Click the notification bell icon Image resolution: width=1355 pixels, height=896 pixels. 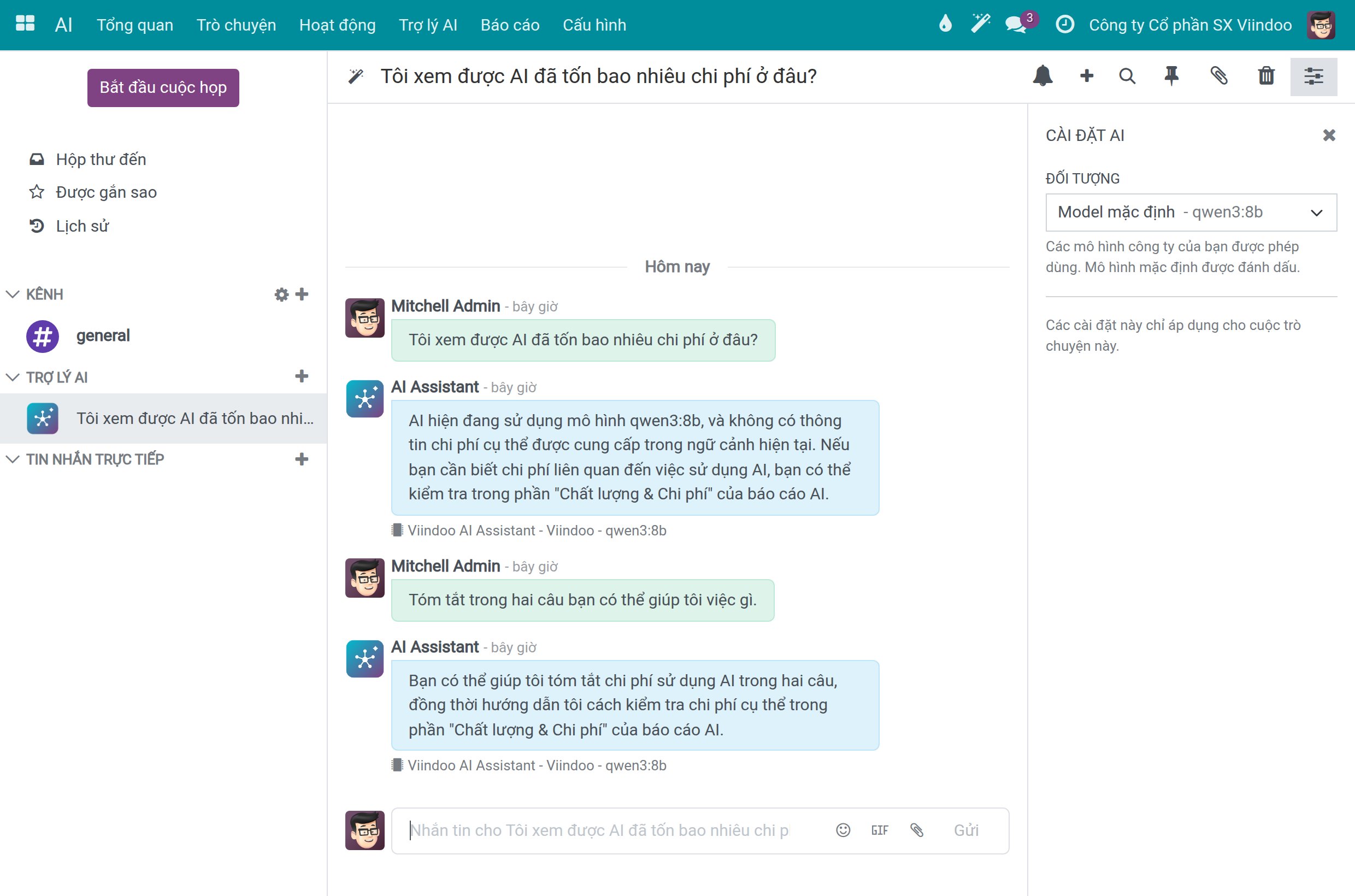[1042, 76]
